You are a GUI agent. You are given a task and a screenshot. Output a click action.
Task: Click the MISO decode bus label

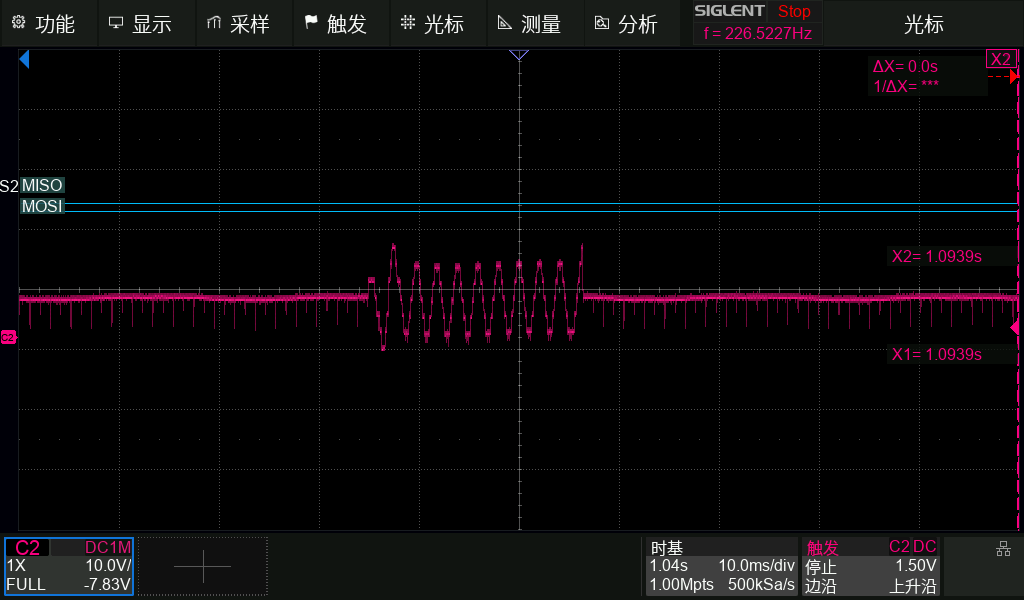point(42,185)
